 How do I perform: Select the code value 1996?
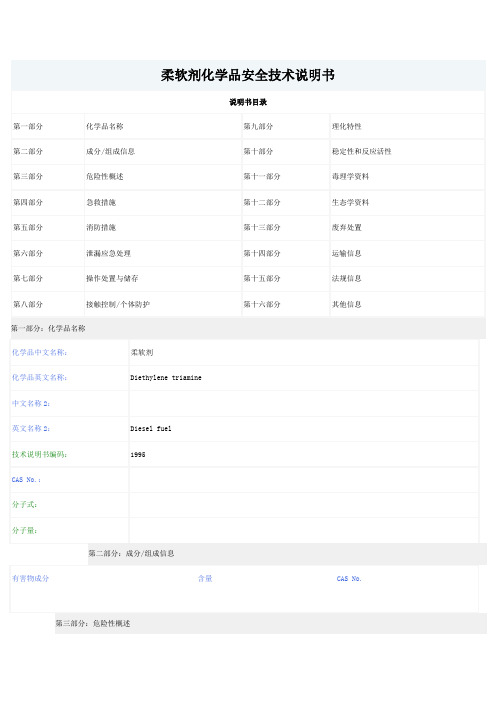[138, 455]
